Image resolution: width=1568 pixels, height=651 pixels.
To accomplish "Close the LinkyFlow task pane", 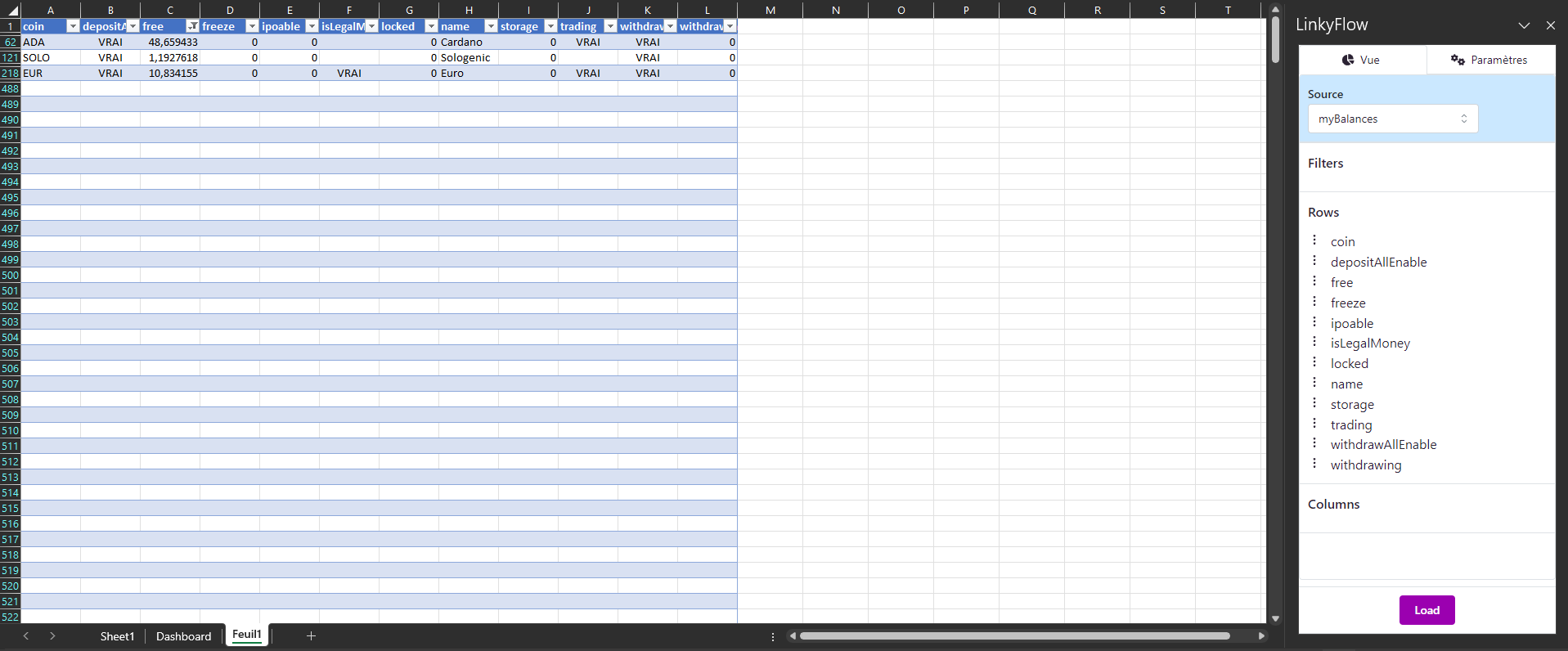I will tap(1550, 25).
